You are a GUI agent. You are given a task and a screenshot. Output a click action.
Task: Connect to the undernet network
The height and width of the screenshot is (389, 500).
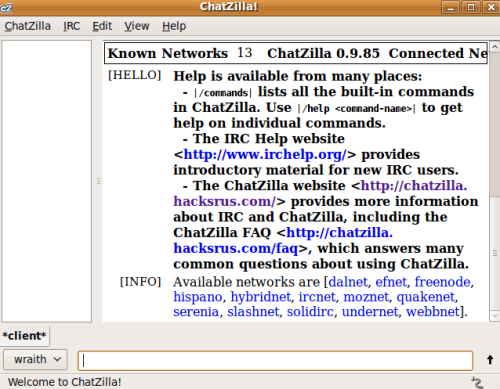[370, 312]
